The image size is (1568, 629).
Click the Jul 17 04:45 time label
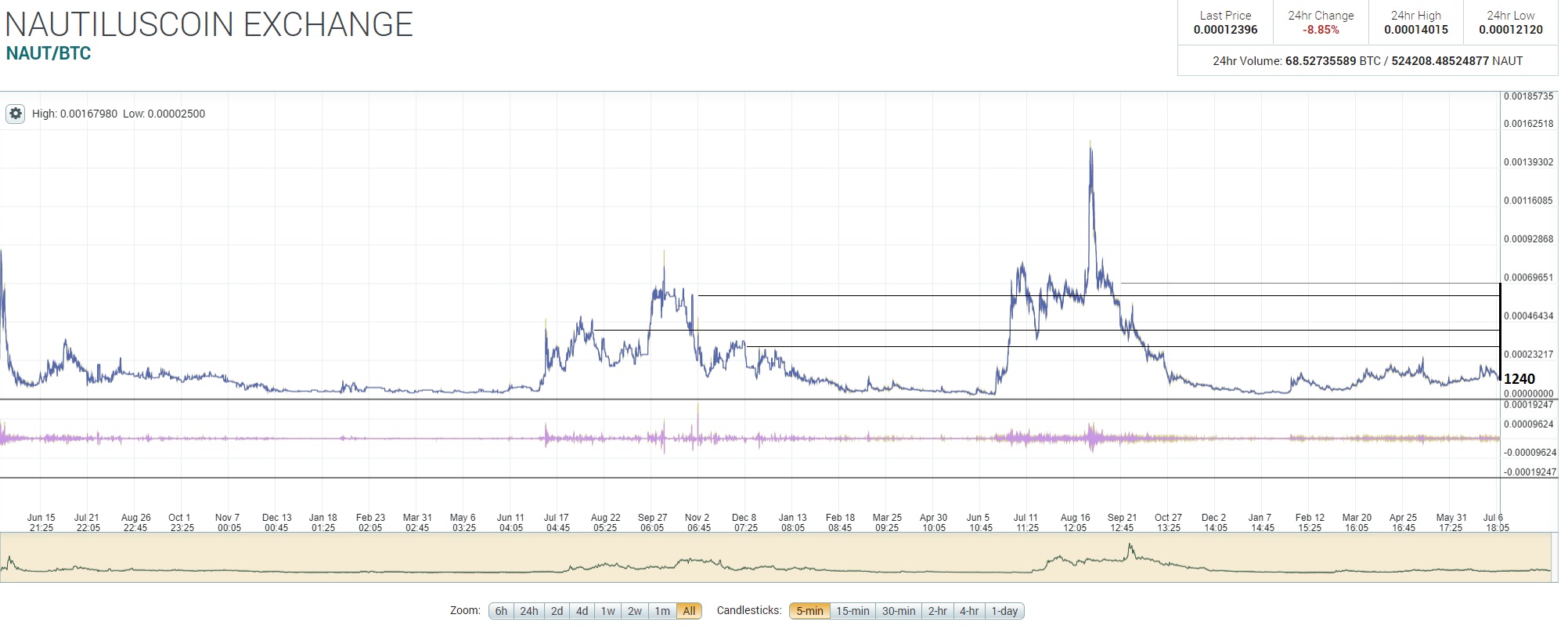pos(557,522)
